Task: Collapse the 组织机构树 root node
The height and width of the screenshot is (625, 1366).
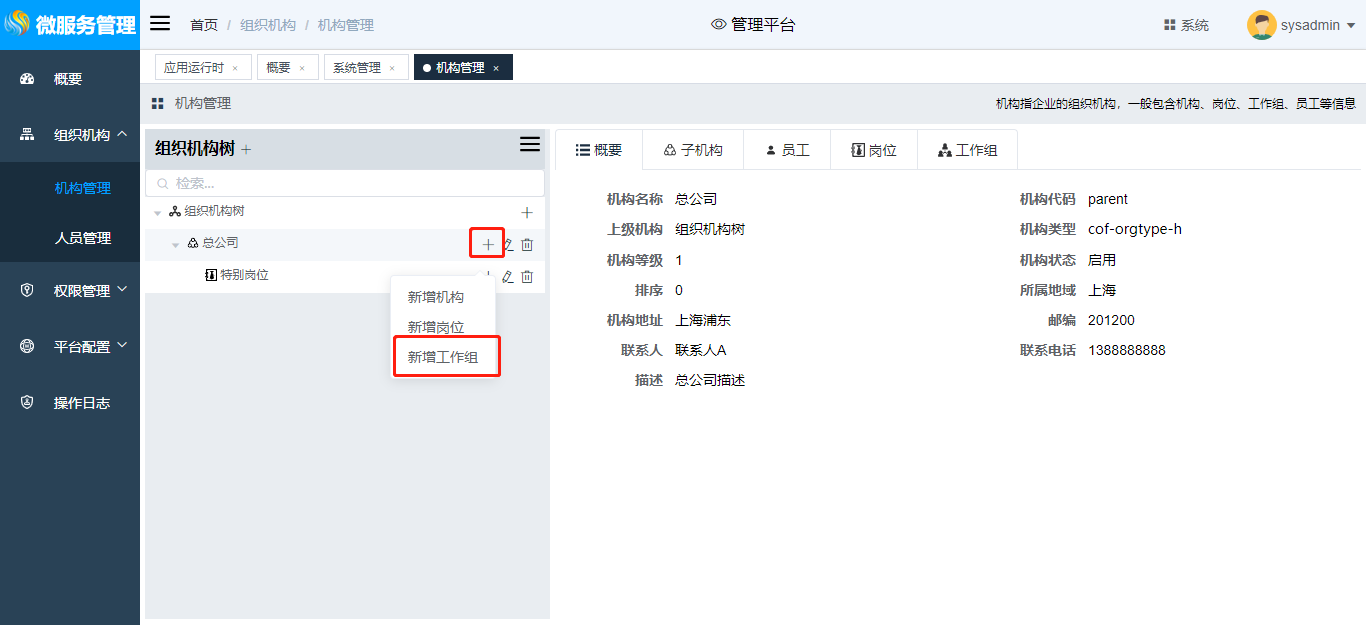Action: [x=158, y=213]
